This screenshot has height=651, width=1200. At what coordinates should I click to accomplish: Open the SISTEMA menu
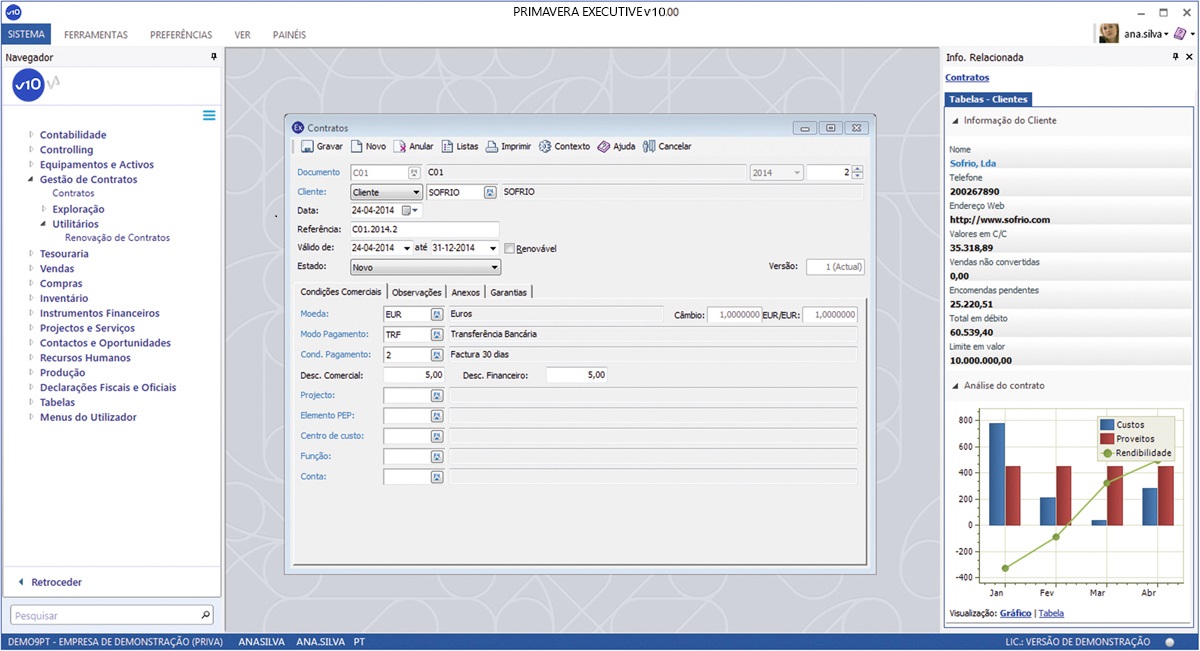(x=26, y=34)
